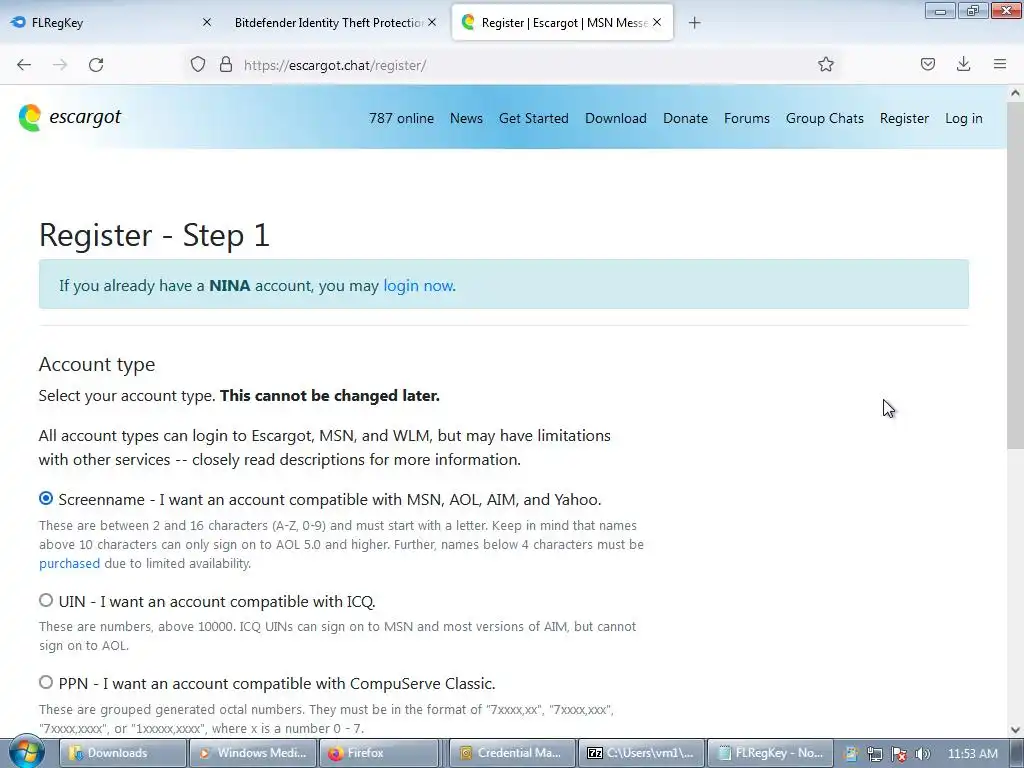The width and height of the screenshot is (1024, 768).
Task: Click the volume icon in system tray
Action: point(922,754)
